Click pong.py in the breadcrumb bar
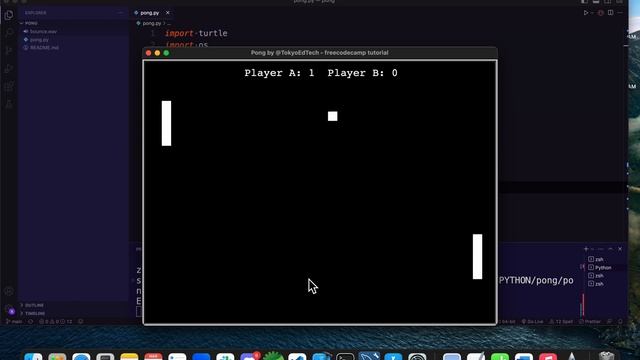Screen dimensions: 640x360 [x=151, y=23]
